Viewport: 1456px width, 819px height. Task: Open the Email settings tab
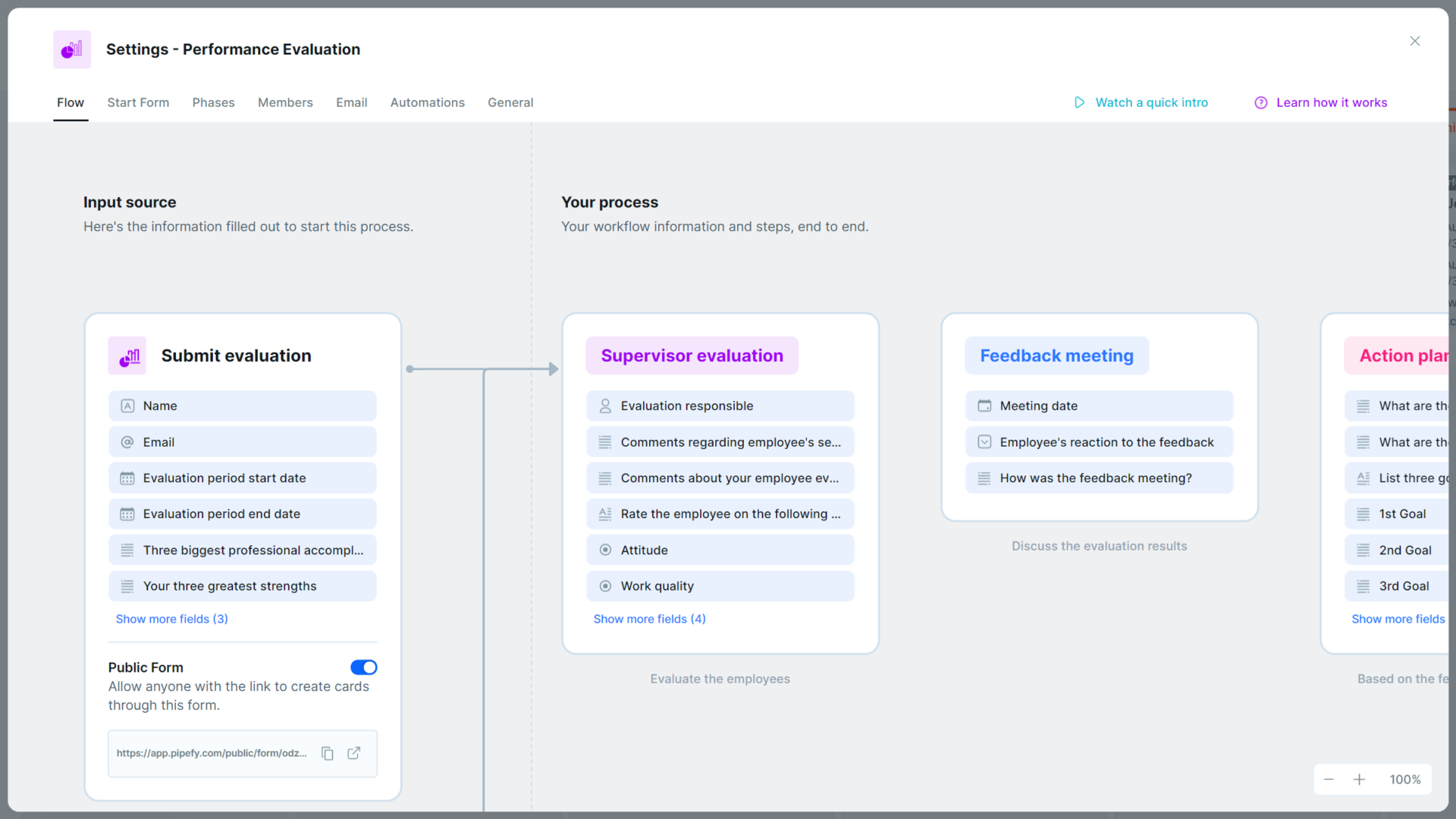351,102
